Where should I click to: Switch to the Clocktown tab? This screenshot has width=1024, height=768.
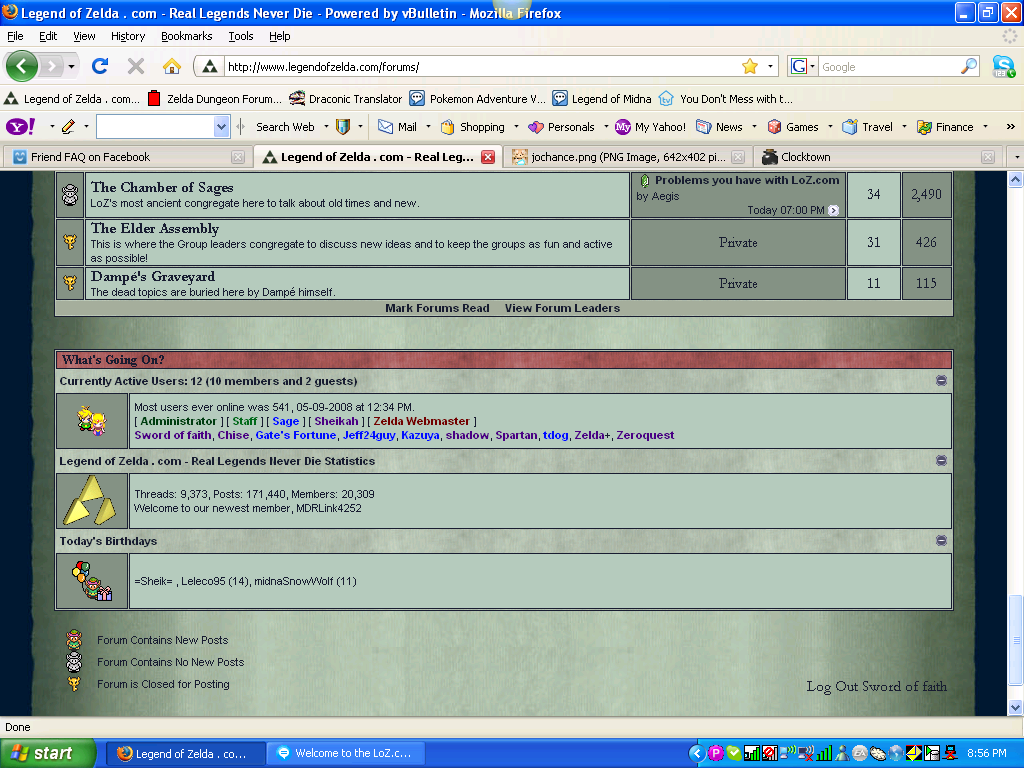(x=878, y=157)
